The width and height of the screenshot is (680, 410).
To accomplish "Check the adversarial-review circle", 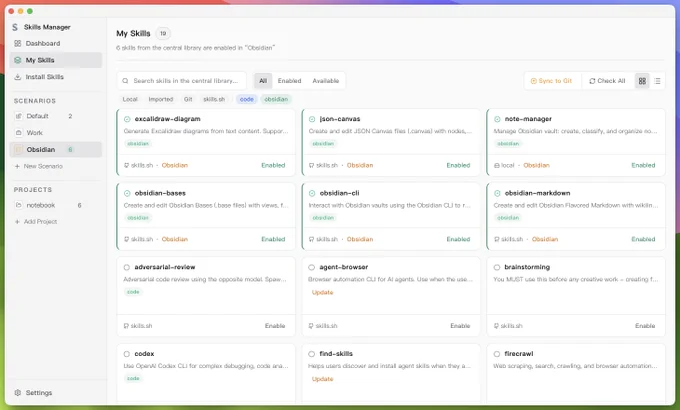I will coord(127,267).
